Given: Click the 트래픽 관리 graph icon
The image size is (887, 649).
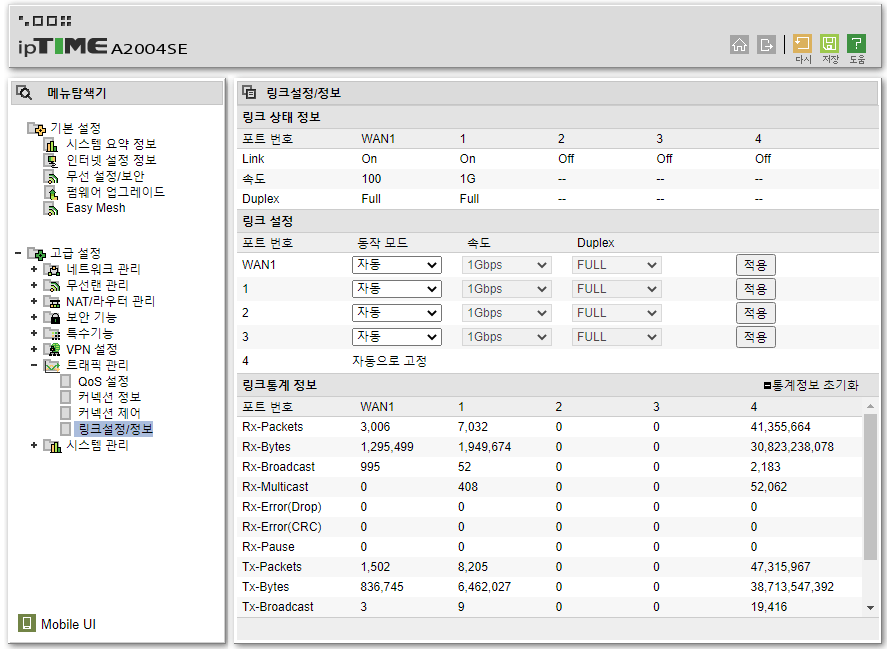Looking at the screenshot, I should 52,366.
